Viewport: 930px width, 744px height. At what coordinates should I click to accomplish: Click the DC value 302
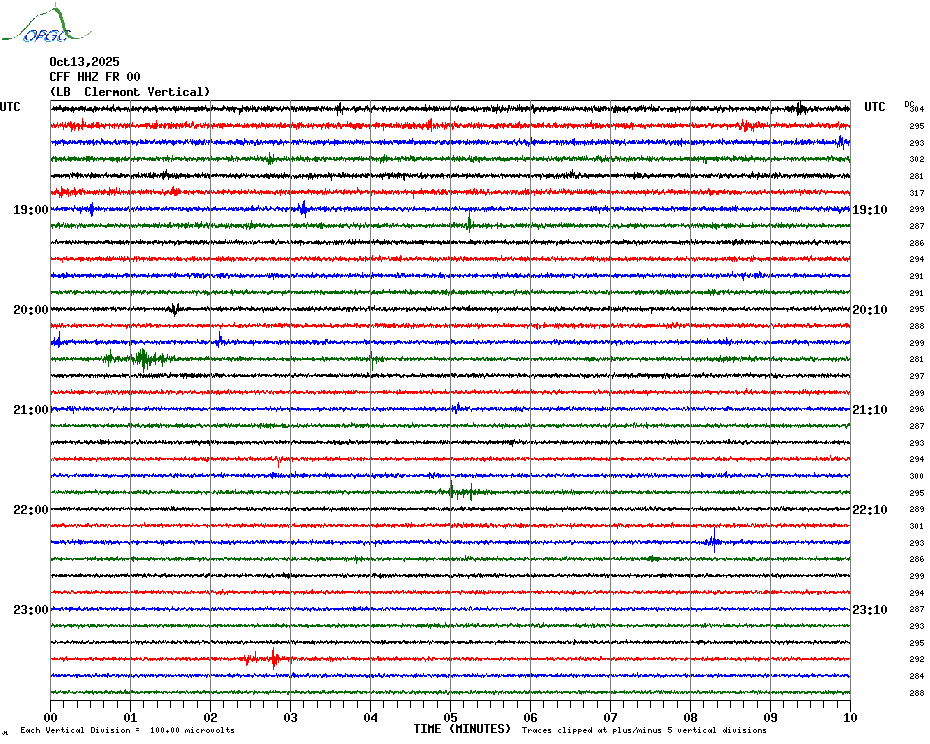click(x=917, y=160)
